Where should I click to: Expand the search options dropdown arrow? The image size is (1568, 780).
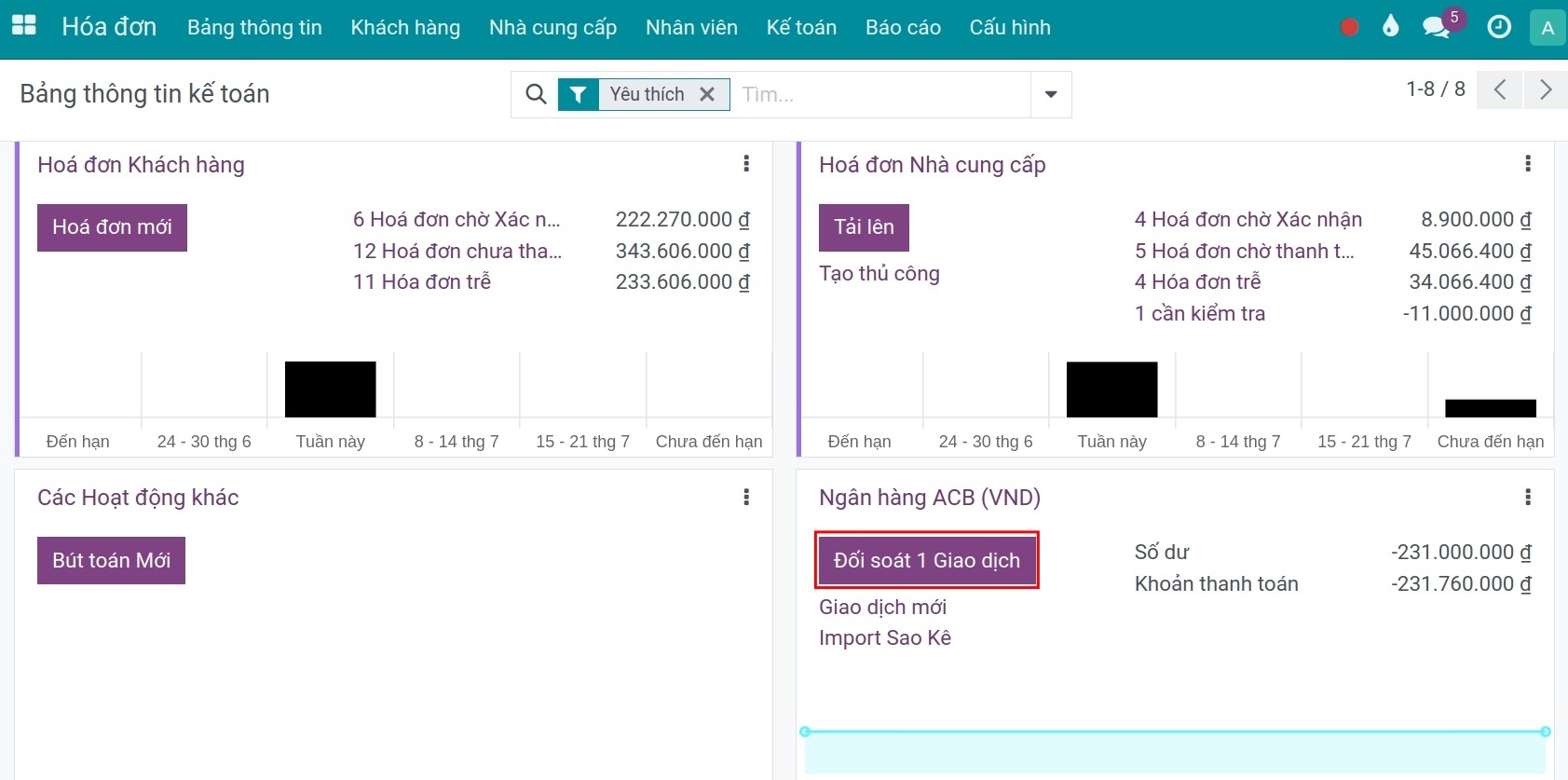(x=1051, y=94)
